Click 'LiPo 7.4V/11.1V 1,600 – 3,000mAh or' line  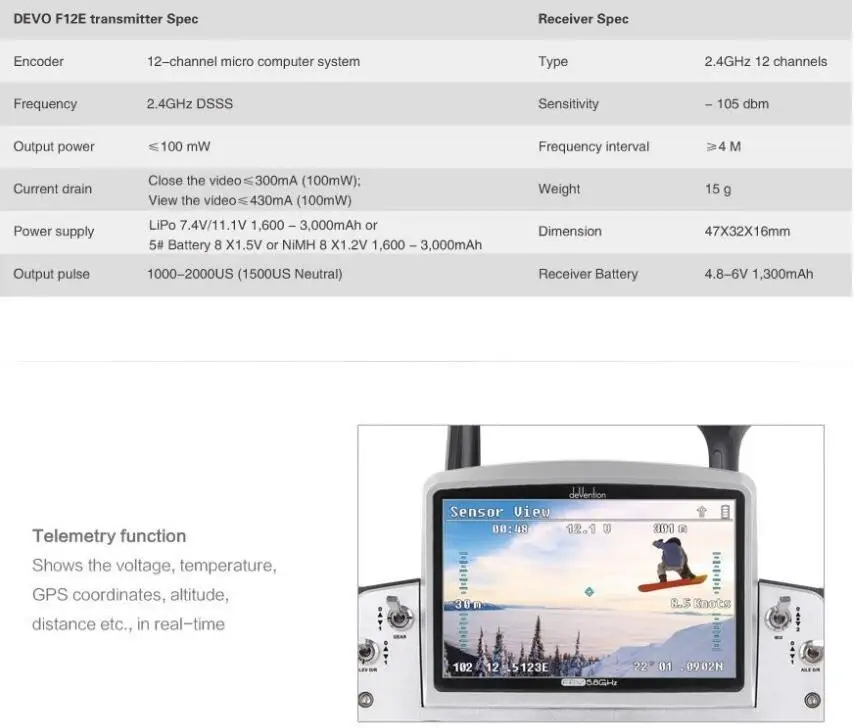pos(263,225)
